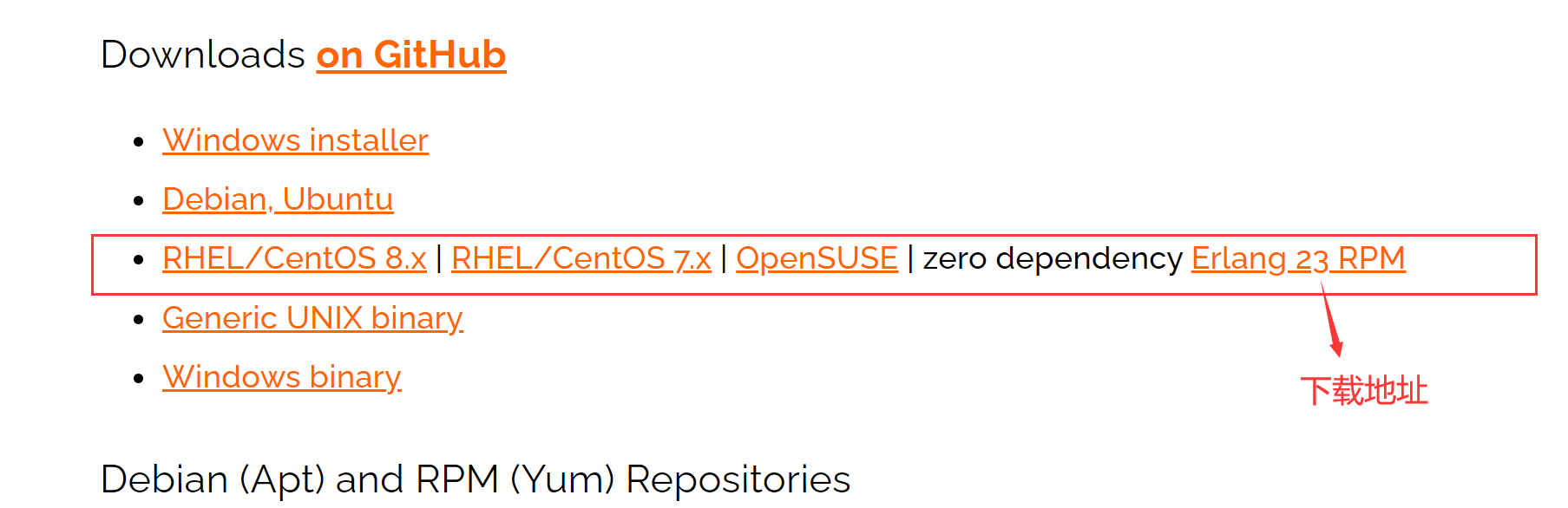Click the bullet before Debian, Ubuntu
The height and width of the screenshot is (508, 1568).
[x=138, y=201]
